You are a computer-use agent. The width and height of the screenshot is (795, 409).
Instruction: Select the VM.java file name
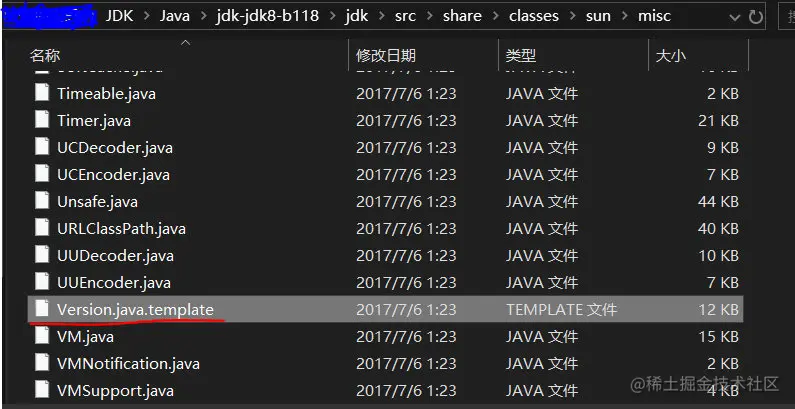click(85, 337)
